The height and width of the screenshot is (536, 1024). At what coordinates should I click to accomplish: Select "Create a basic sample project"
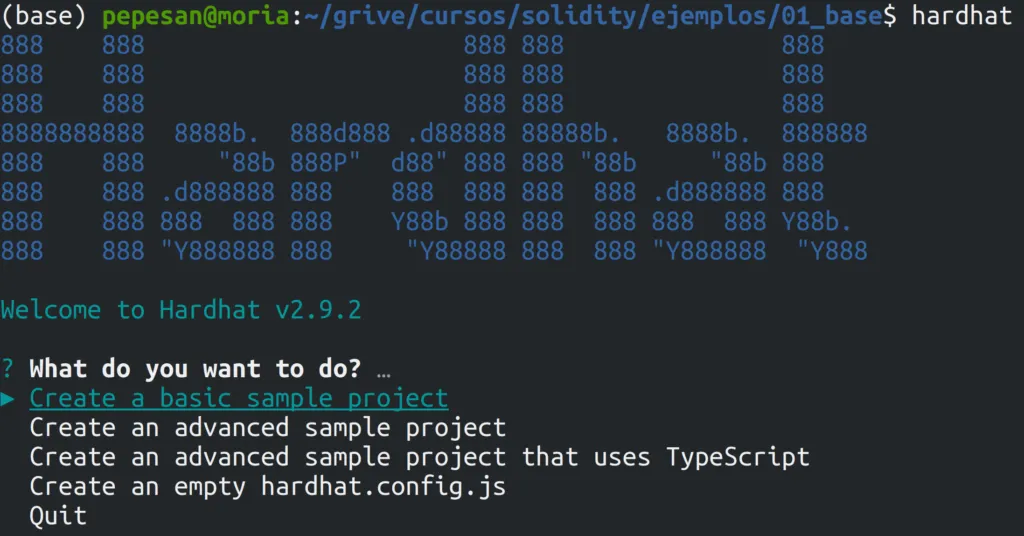click(239, 399)
